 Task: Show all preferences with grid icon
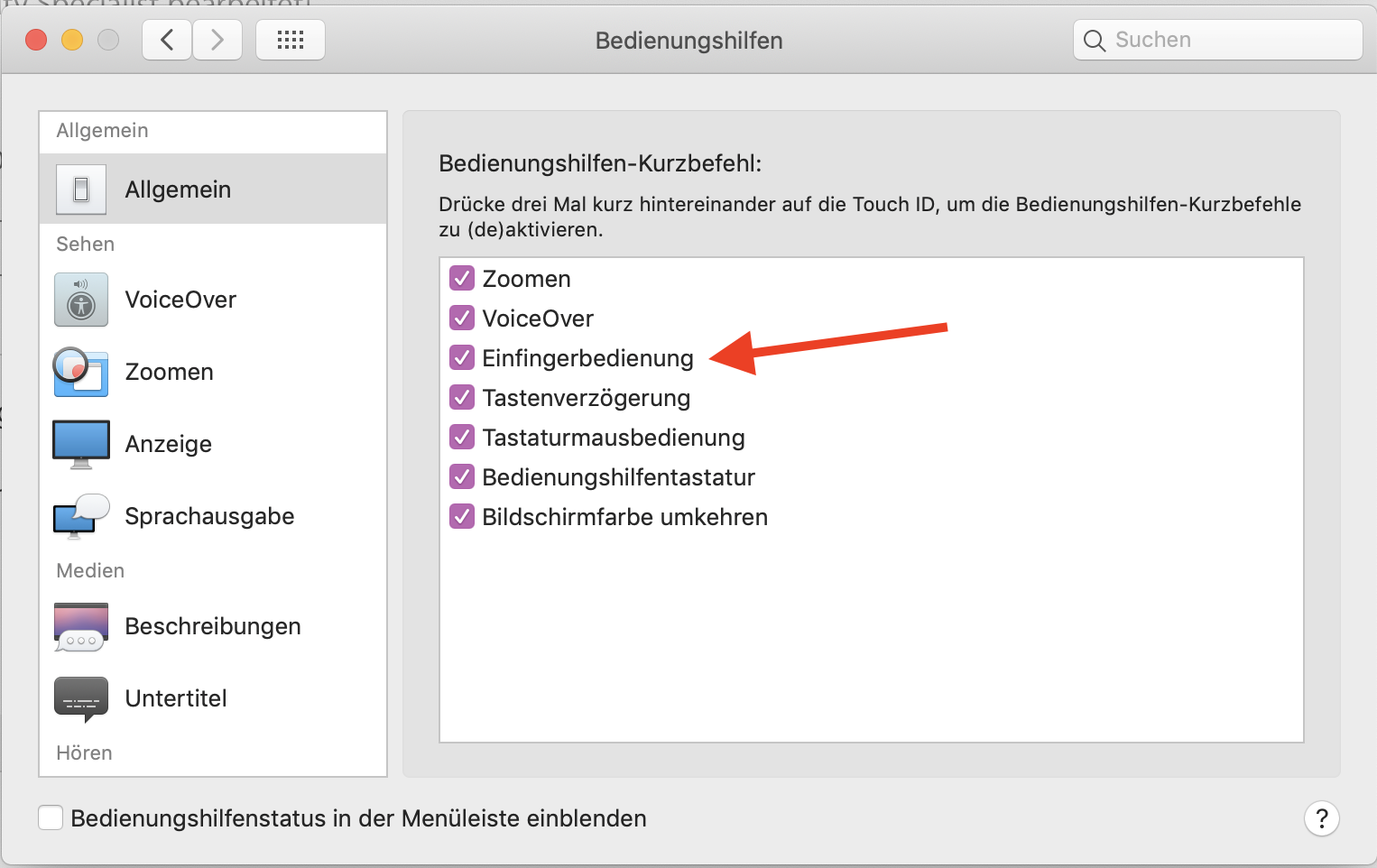click(291, 40)
